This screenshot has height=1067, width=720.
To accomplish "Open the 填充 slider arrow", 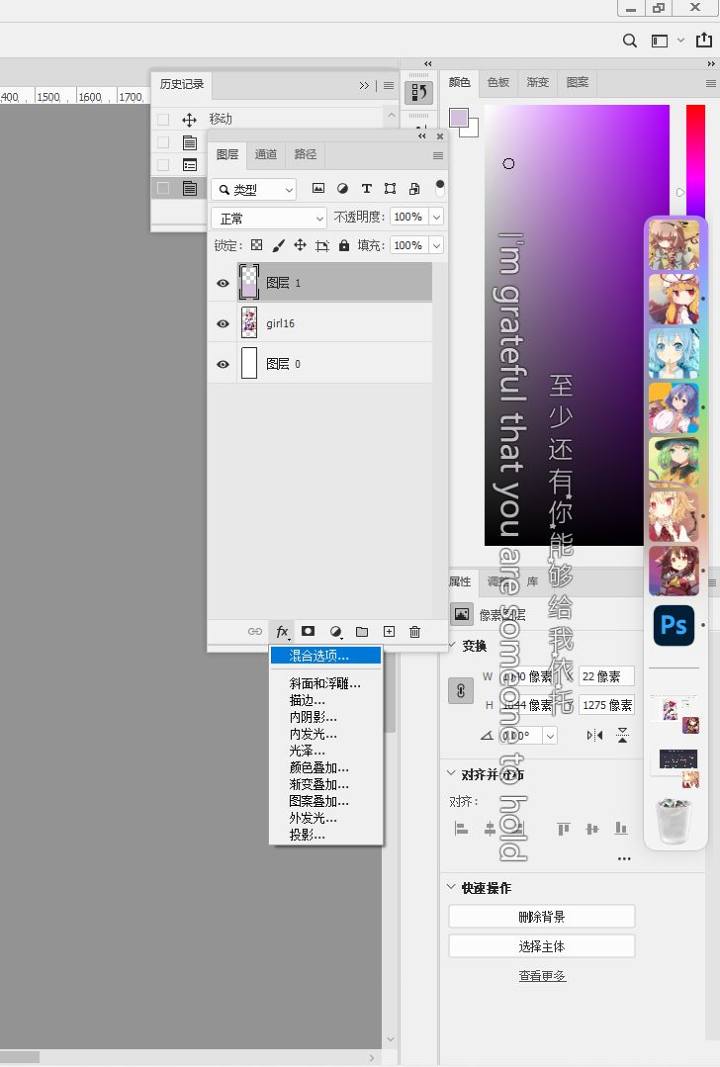I will (x=436, y=245).
